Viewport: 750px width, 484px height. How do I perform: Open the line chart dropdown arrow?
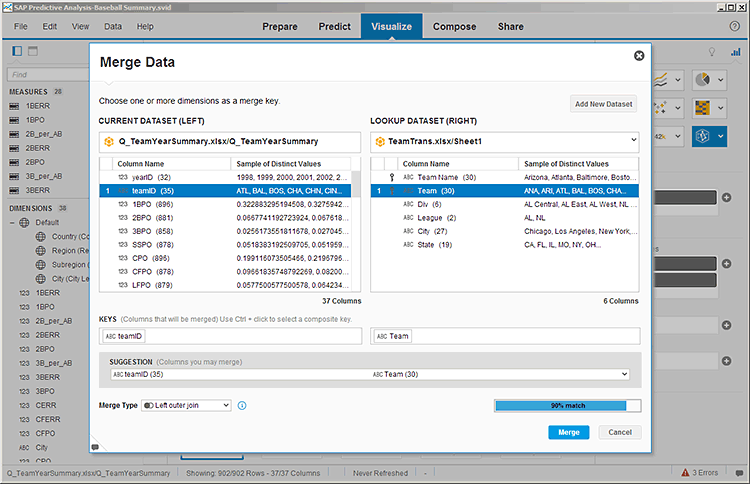(x=678, y=80)
